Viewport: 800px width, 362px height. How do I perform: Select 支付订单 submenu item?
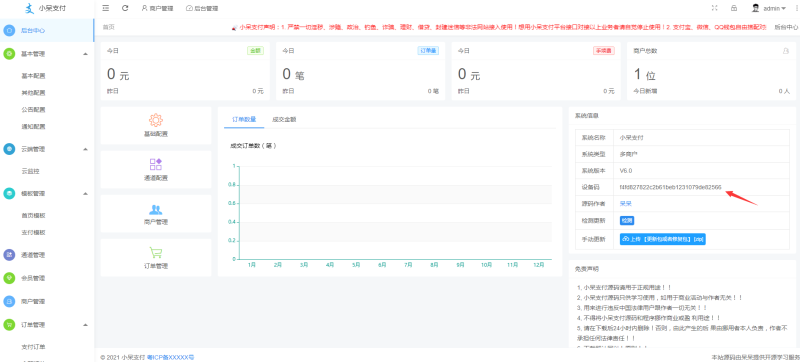33,347
